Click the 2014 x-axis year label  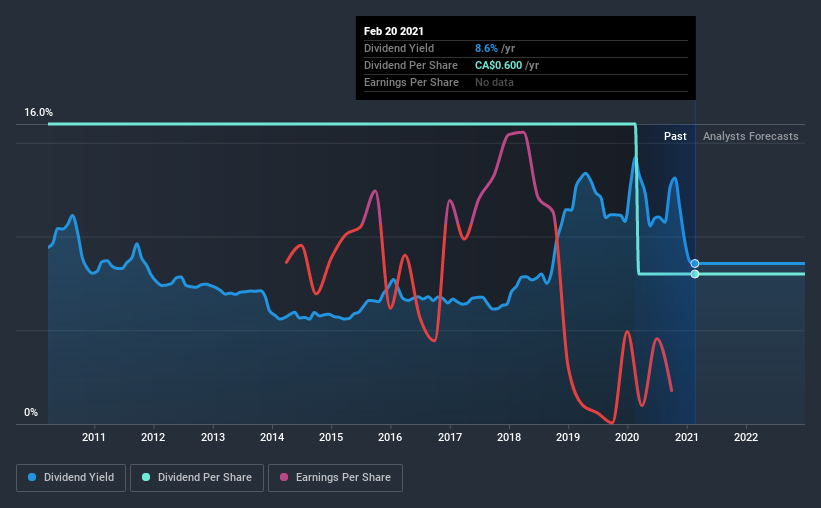(272, 437)
